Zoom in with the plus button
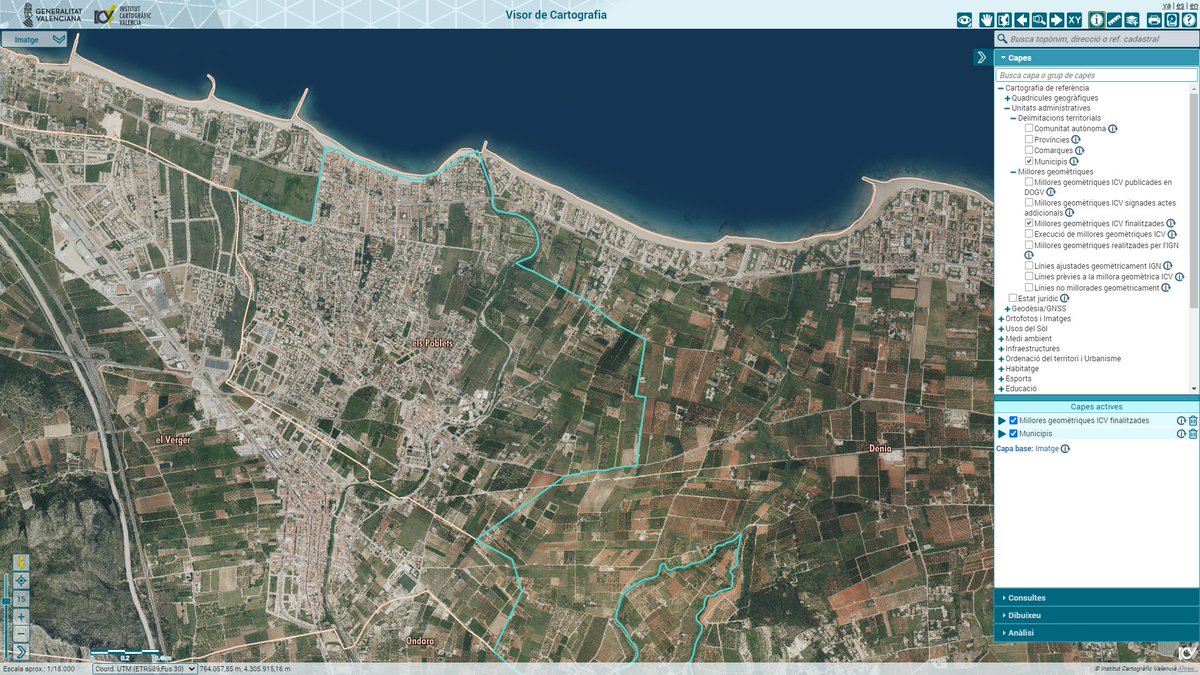Image resolution: width=1200 pixels, height=675 pixels. point(21,617)
